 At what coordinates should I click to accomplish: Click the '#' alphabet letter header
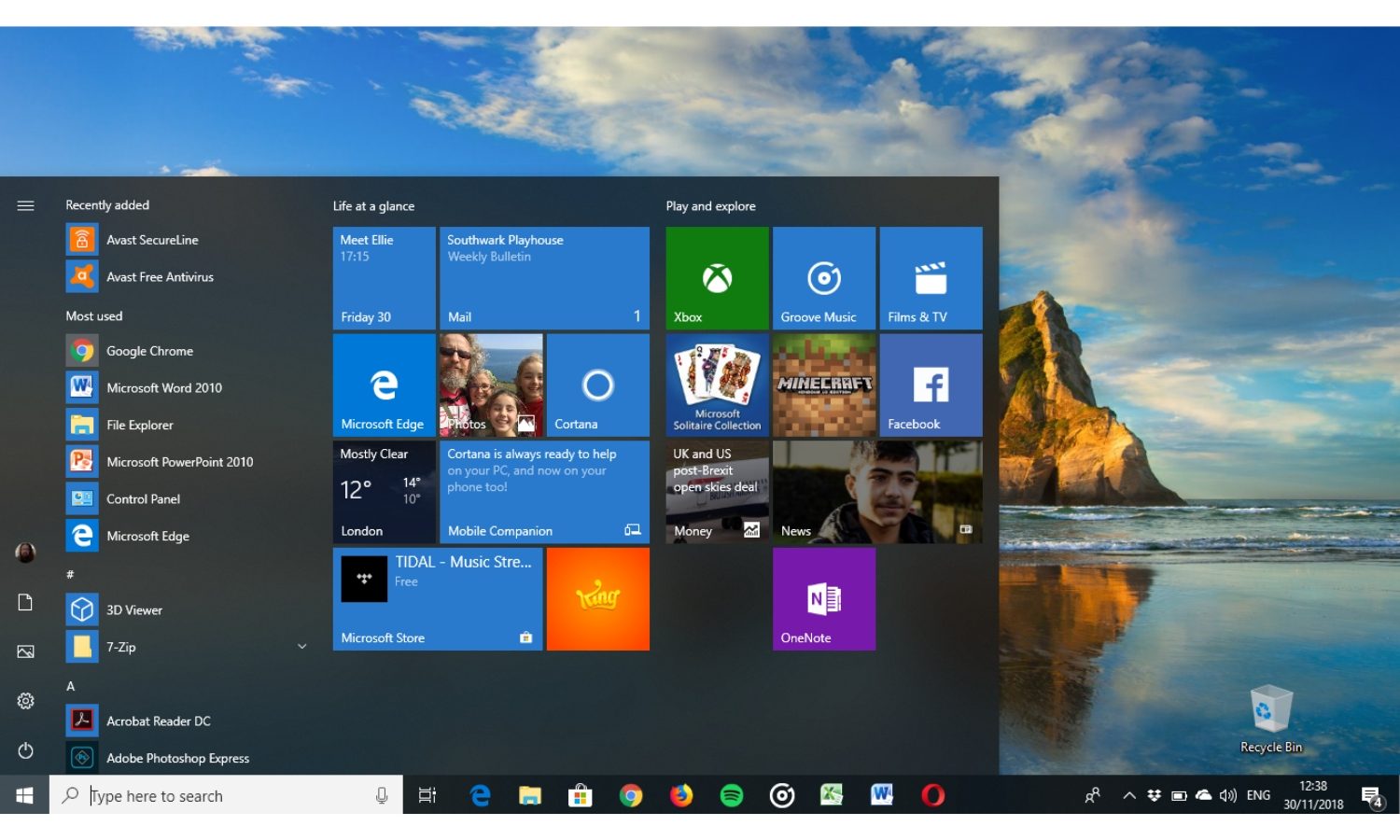point(70,574)
